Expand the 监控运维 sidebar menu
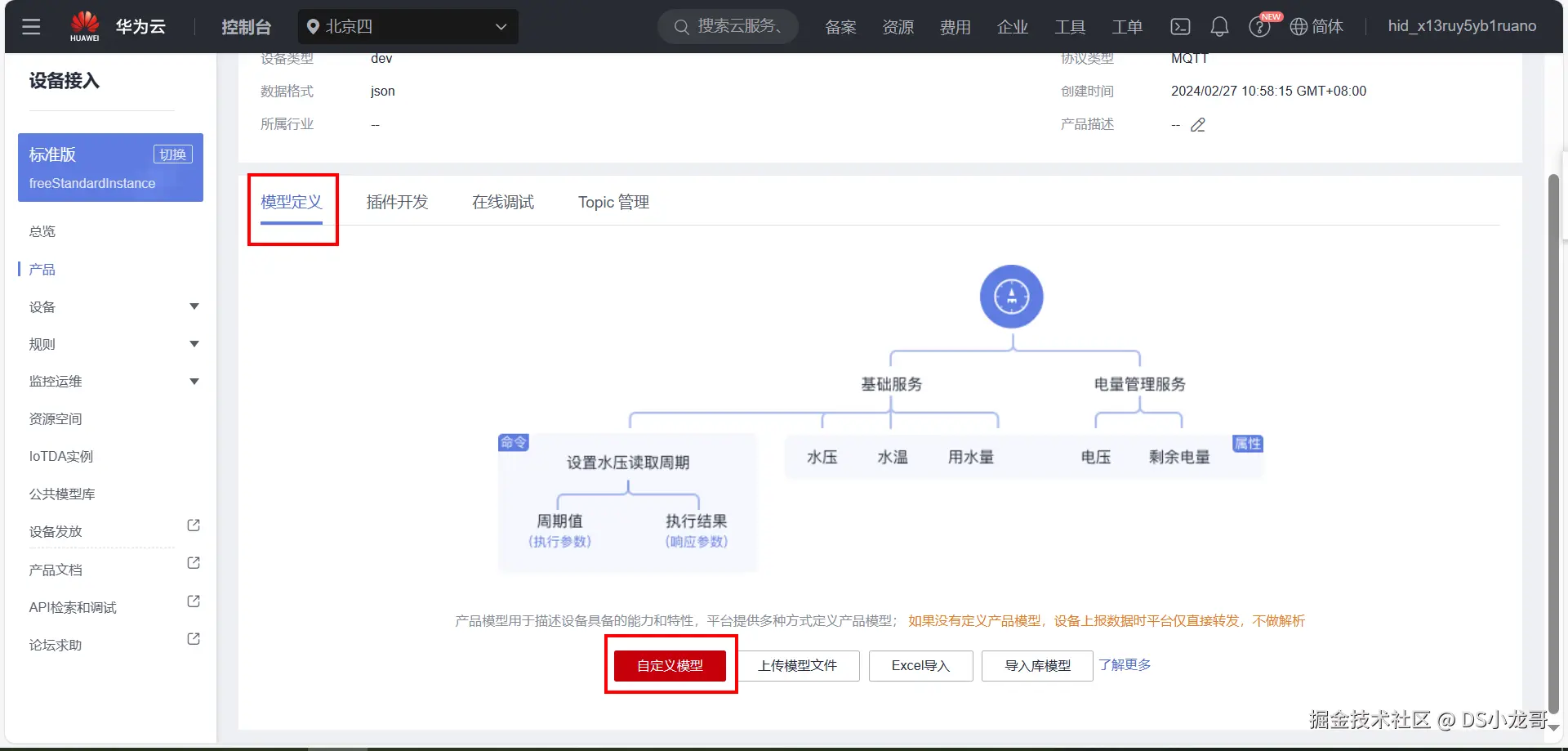This screenshot has height=751, width=1568. tap(194, 382)
